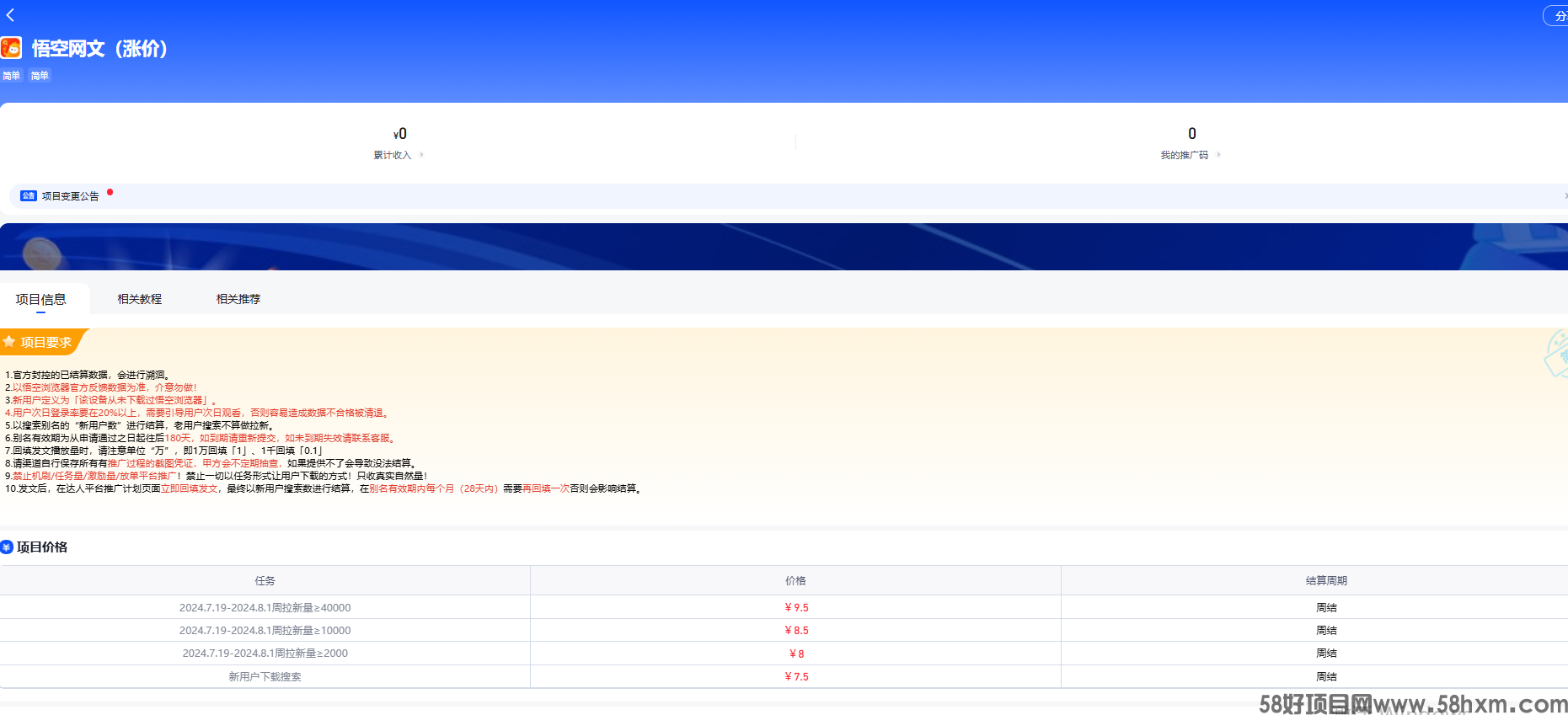Viewport: 1568px width, 715px height.
Task: Click the first 简单 tag
Action: point(11,76)
